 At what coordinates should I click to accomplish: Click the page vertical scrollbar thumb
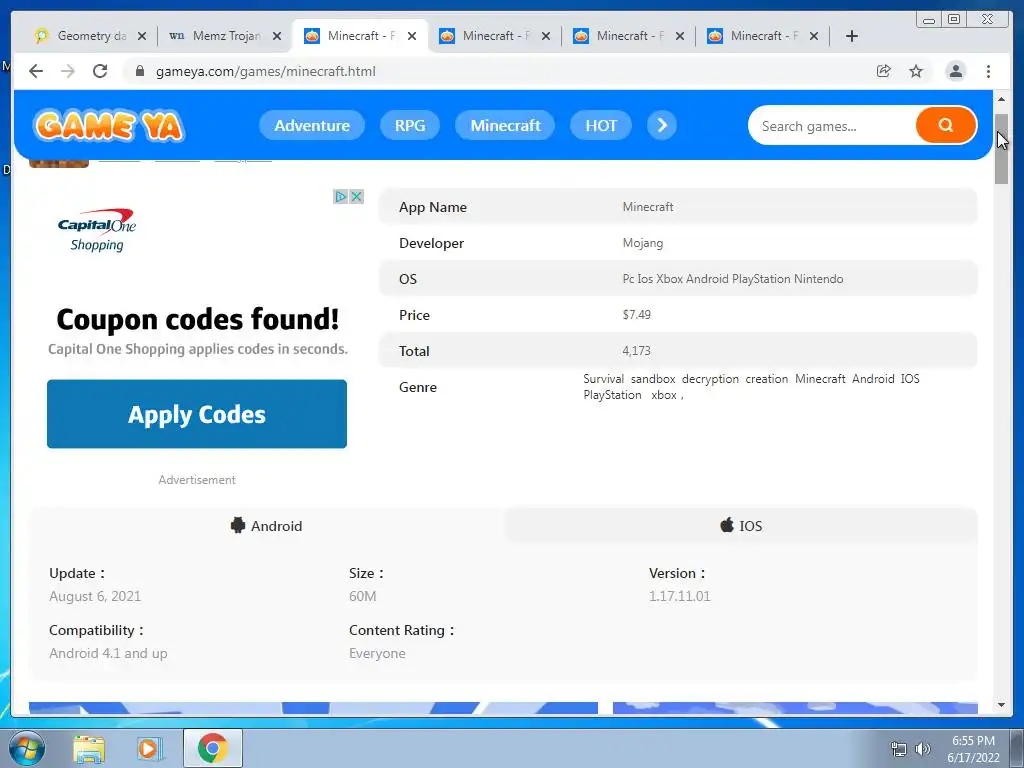click(x=1001, y=149)
